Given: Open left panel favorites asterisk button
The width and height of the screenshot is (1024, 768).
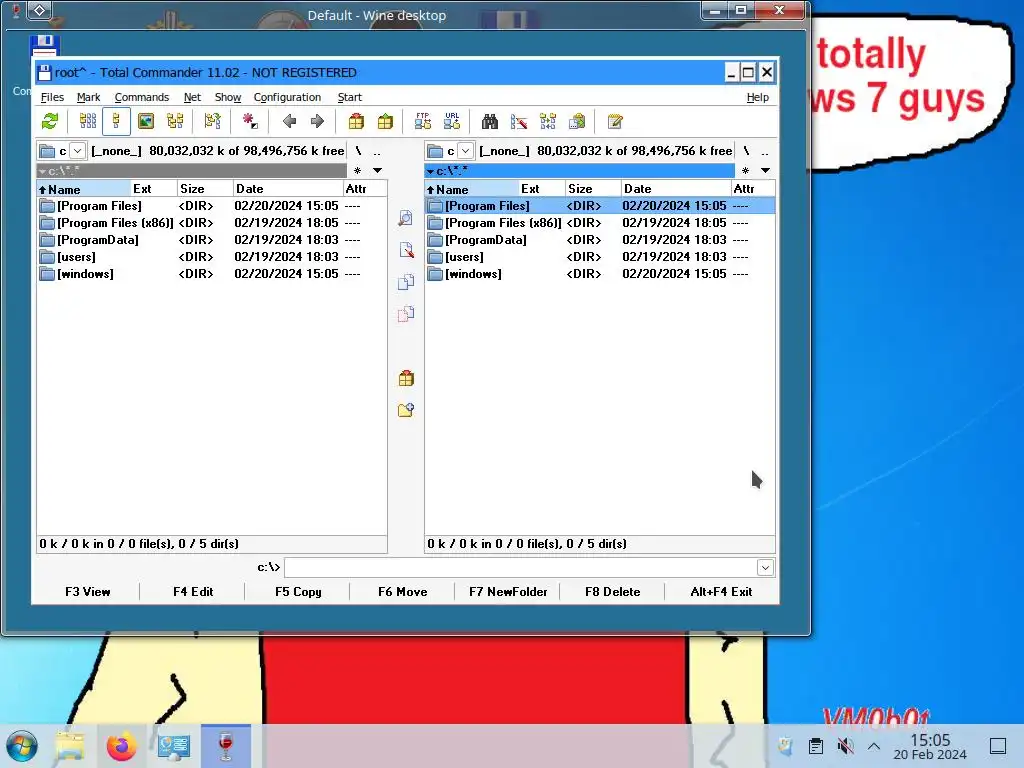Looking at the screenshot, I should pos(357,170).
